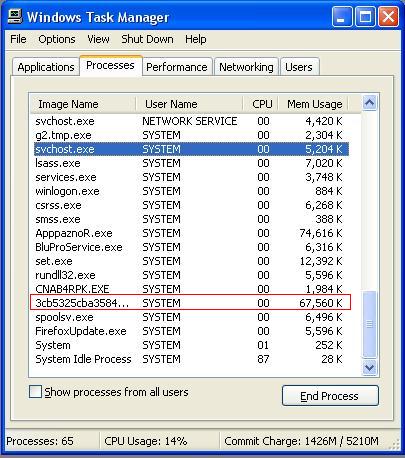The height and width of the screenshot is (458, 405).
Task: Enable Show processes from all users
Action: (x=35, y=392)
